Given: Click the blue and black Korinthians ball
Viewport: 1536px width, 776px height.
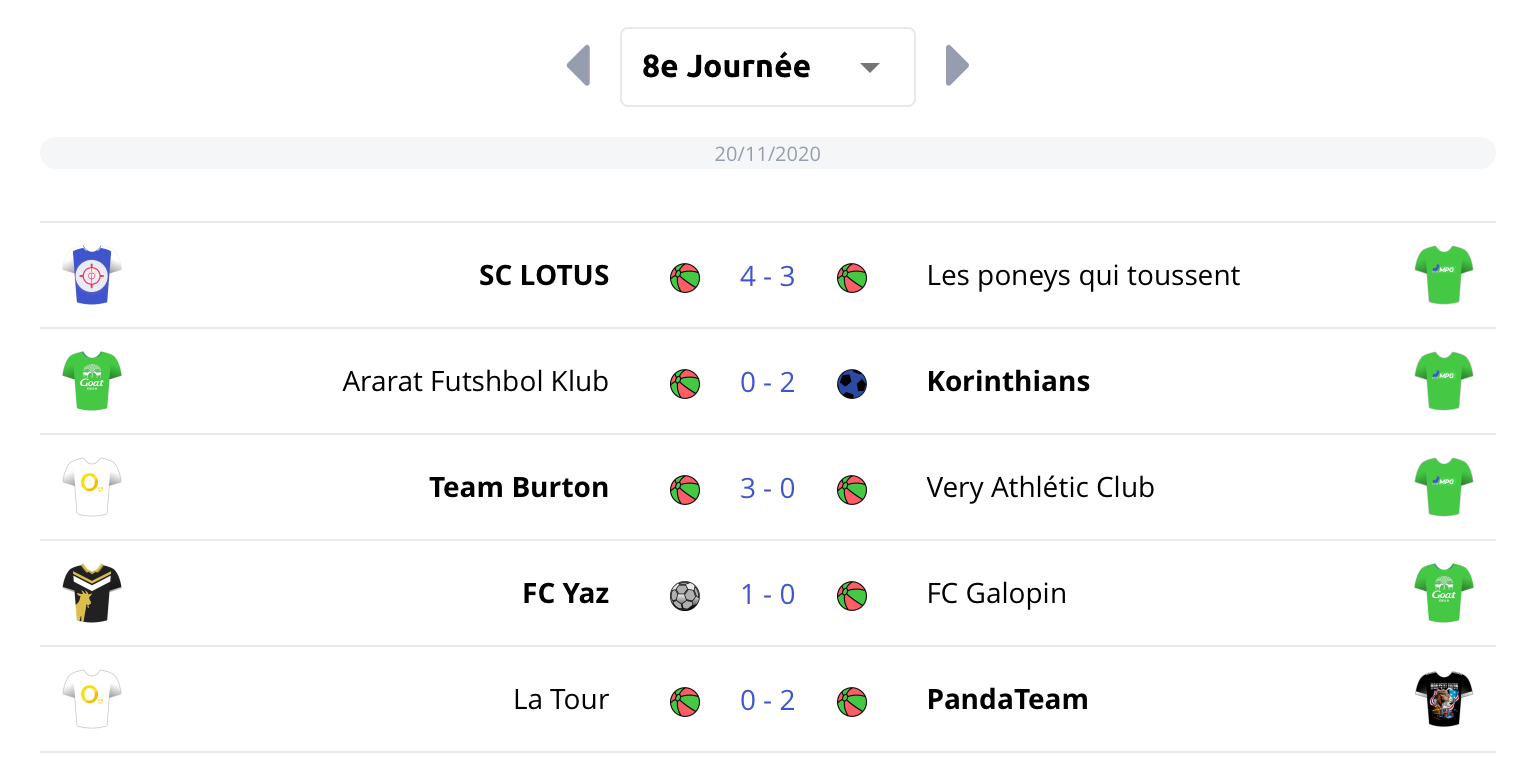Looking at the screenshot, I should pos(852,383).
